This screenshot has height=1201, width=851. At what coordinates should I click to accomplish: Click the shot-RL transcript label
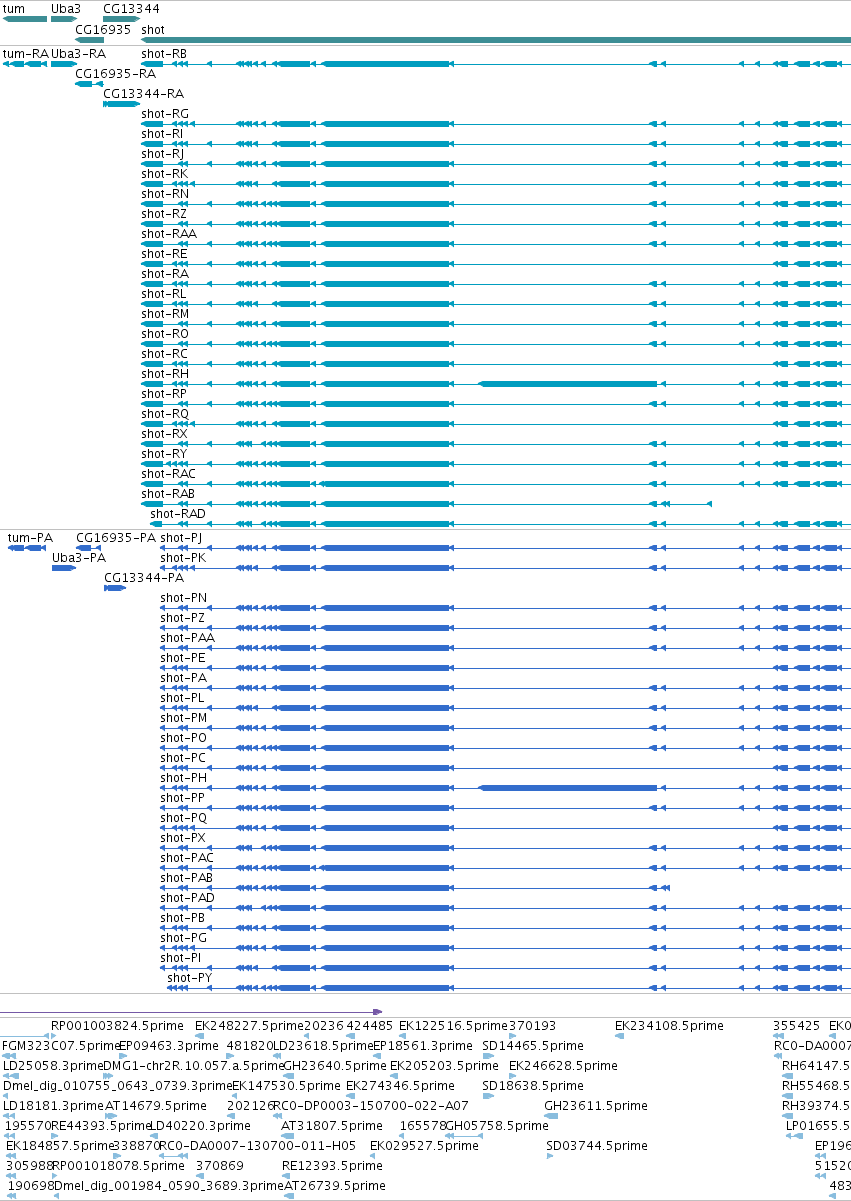[x=163, y=294]
